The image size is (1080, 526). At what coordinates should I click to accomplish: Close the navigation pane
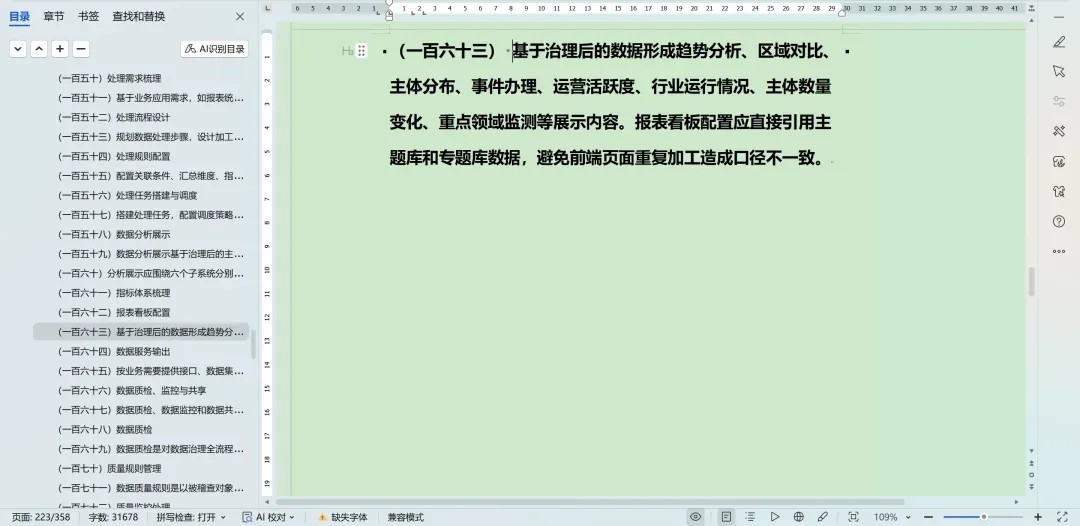click(x=240, y=17)
